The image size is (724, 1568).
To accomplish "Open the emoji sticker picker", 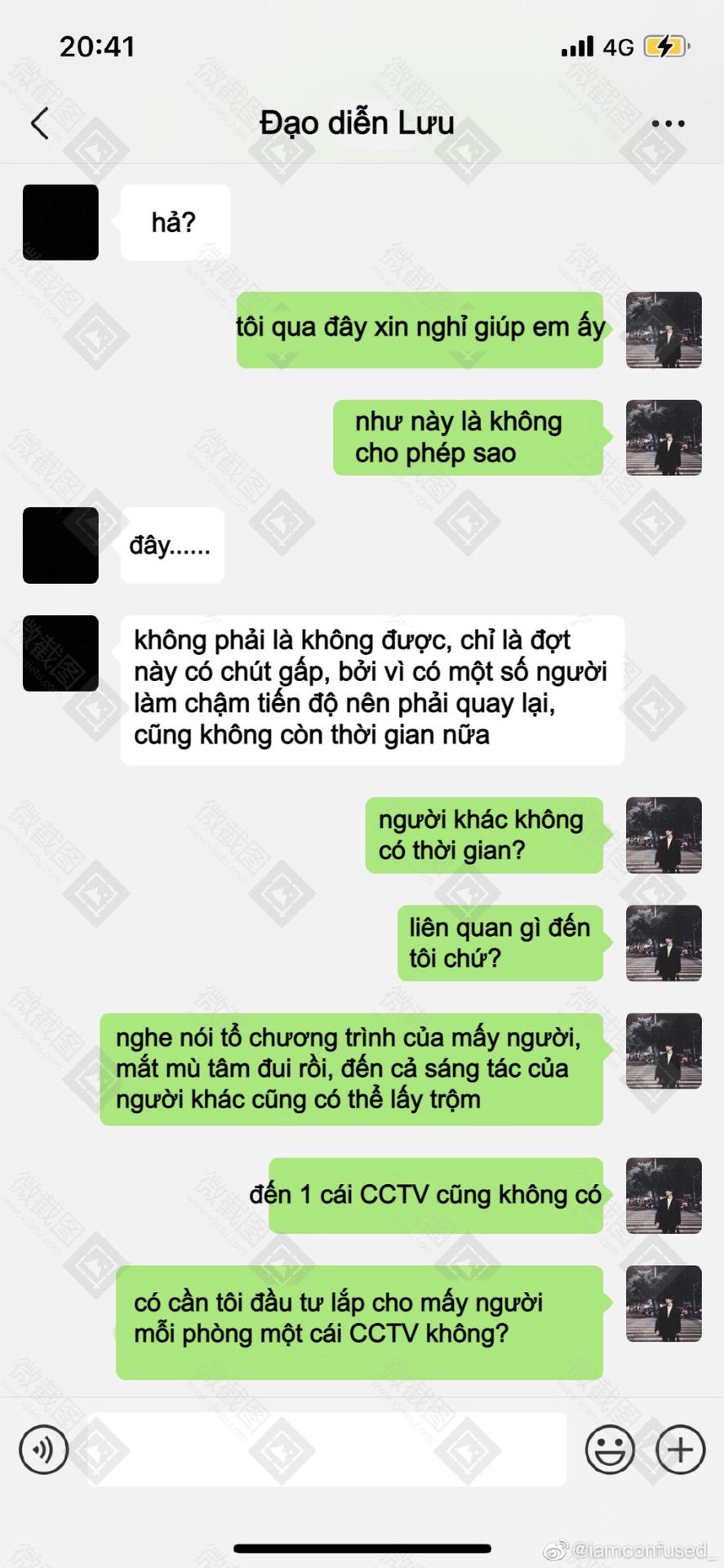I will pyautogui.click(x=610, y=1449).
